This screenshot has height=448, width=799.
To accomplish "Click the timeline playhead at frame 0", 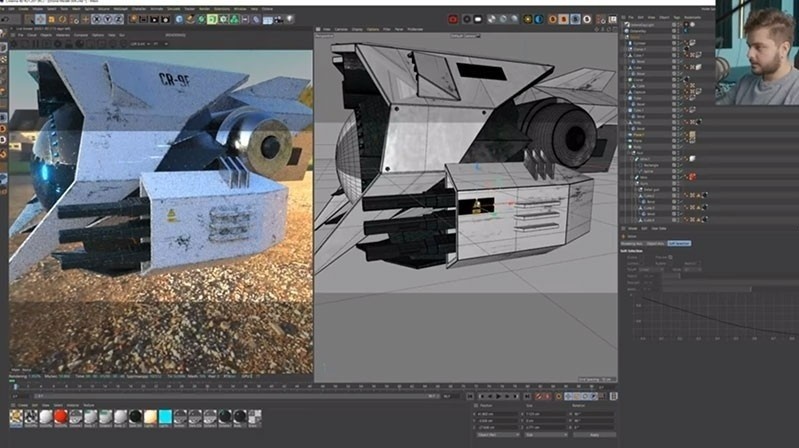I will tap(15, 387).
